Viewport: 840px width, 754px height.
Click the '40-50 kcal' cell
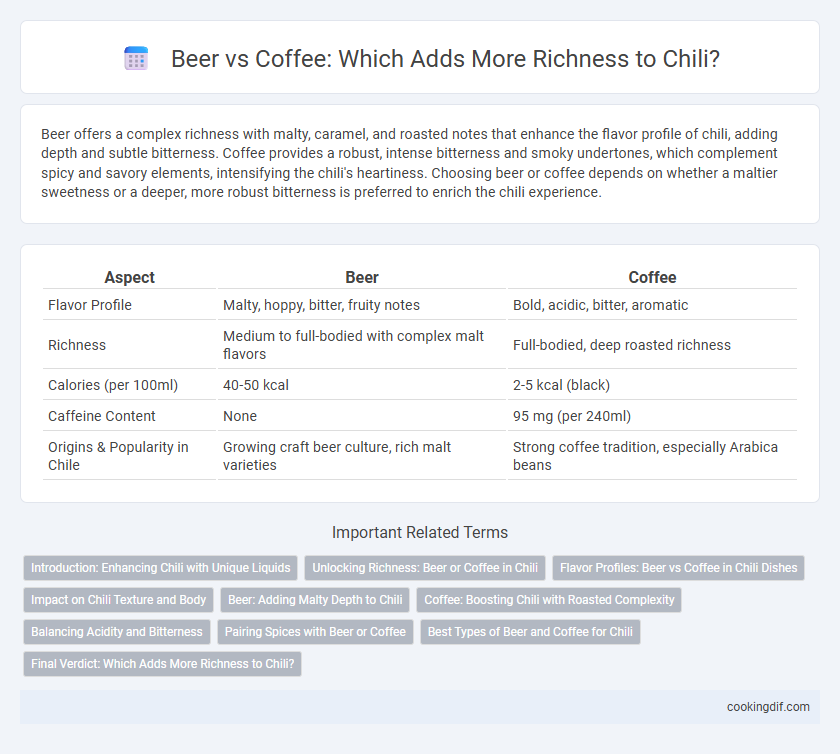click(x=362, y=385)
